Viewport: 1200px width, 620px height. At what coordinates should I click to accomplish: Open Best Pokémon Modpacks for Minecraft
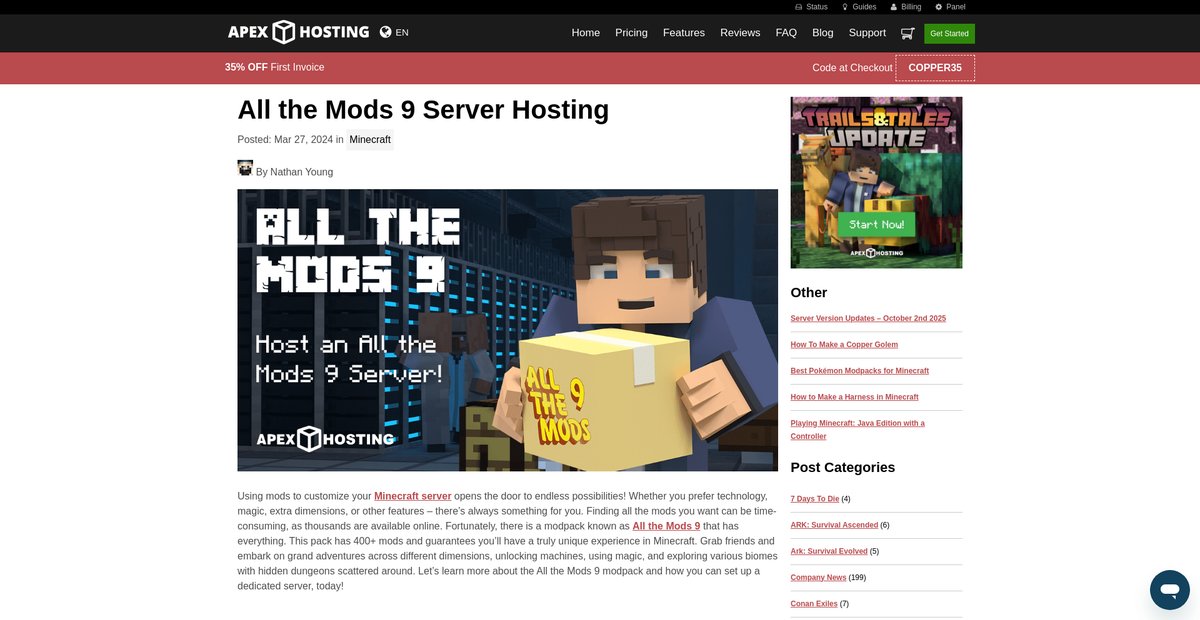(860, 371)
